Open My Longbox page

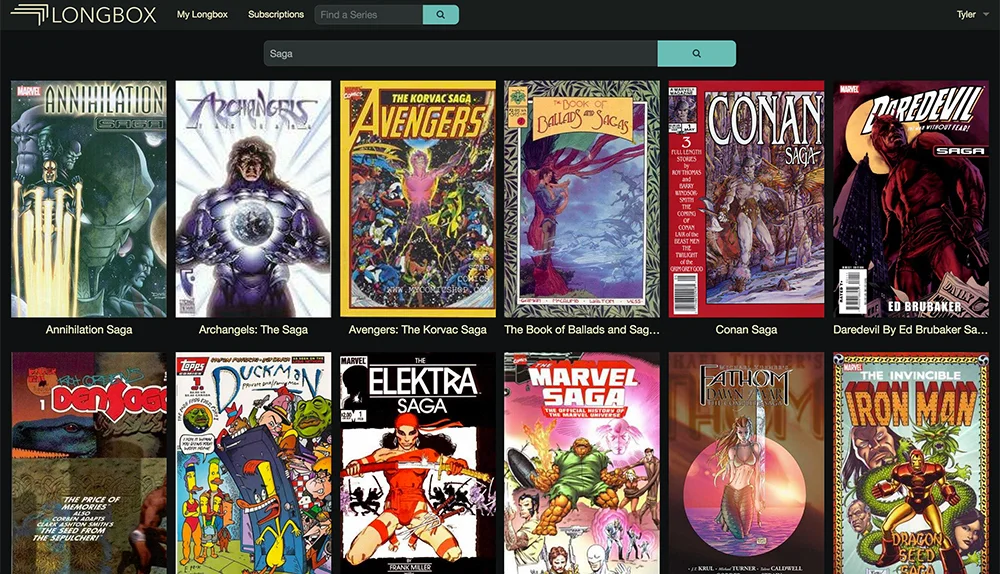[202, 14]
